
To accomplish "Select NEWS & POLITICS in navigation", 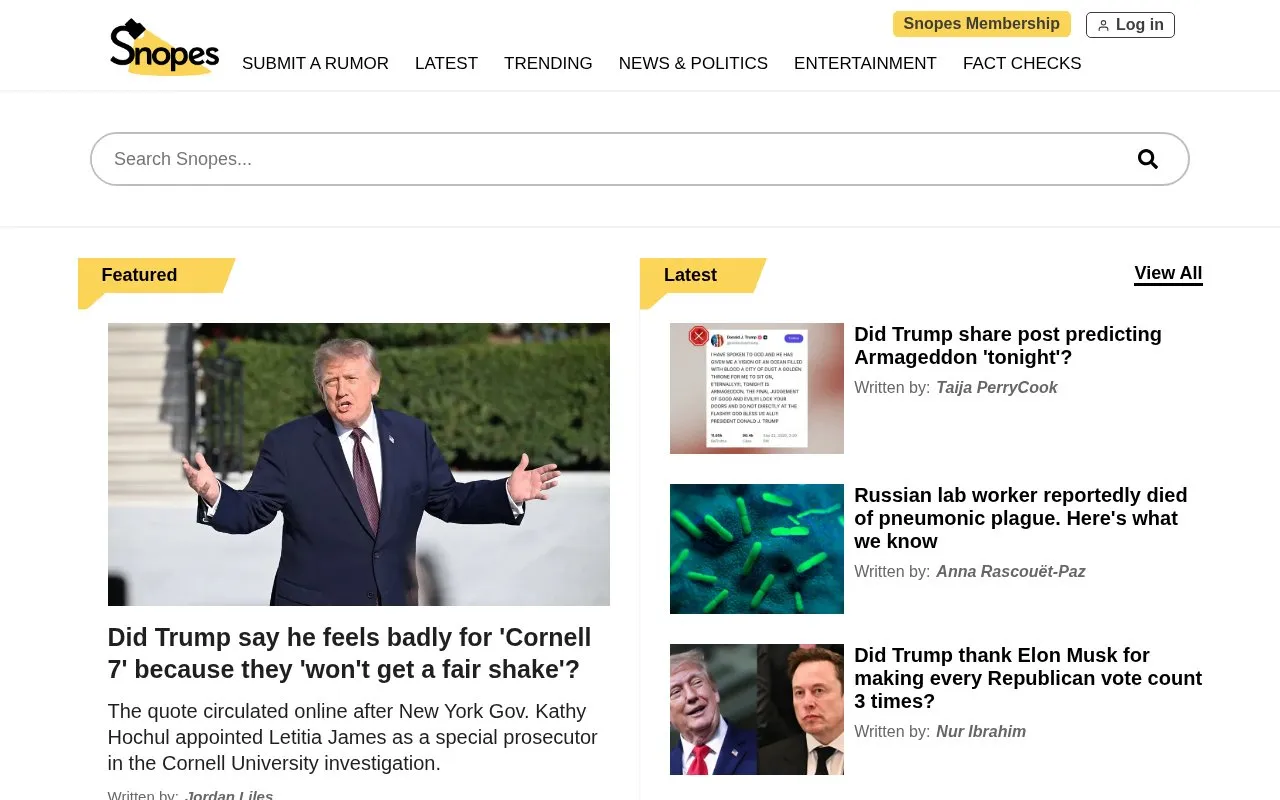I will pos(693,63).
